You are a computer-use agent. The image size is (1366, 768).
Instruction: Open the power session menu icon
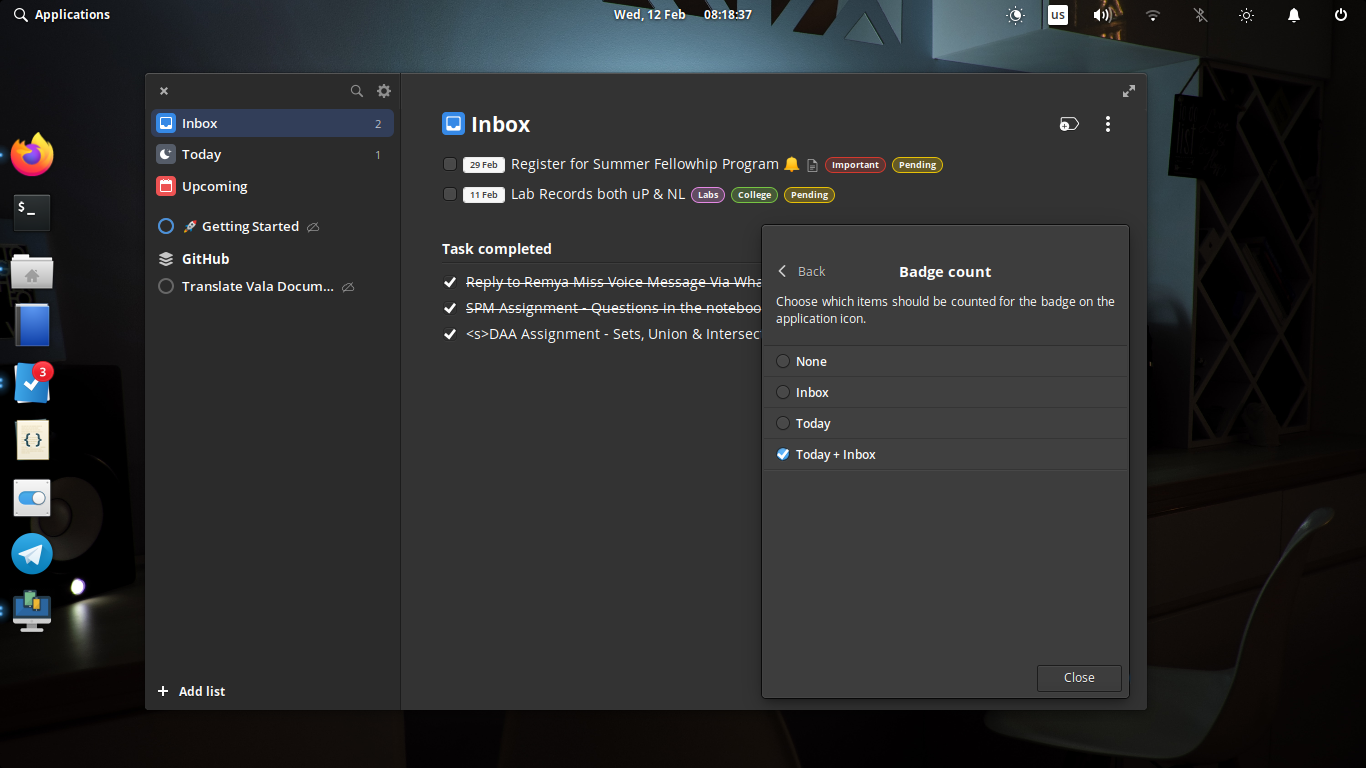click(1341, 15)
